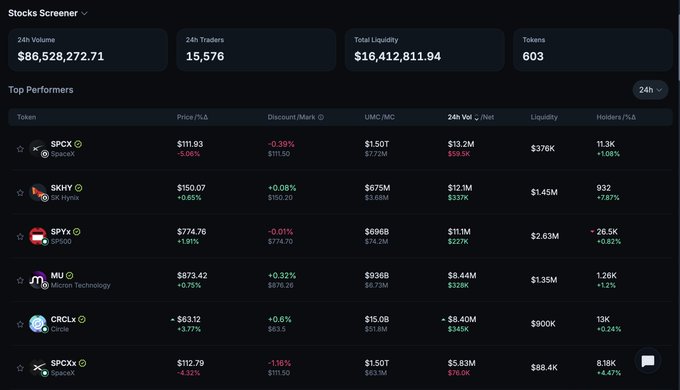Screen dimensions: 680x390
Task: Click the Total Liquidity stat card
Action: pyautogui.click(x=425, y=50)
